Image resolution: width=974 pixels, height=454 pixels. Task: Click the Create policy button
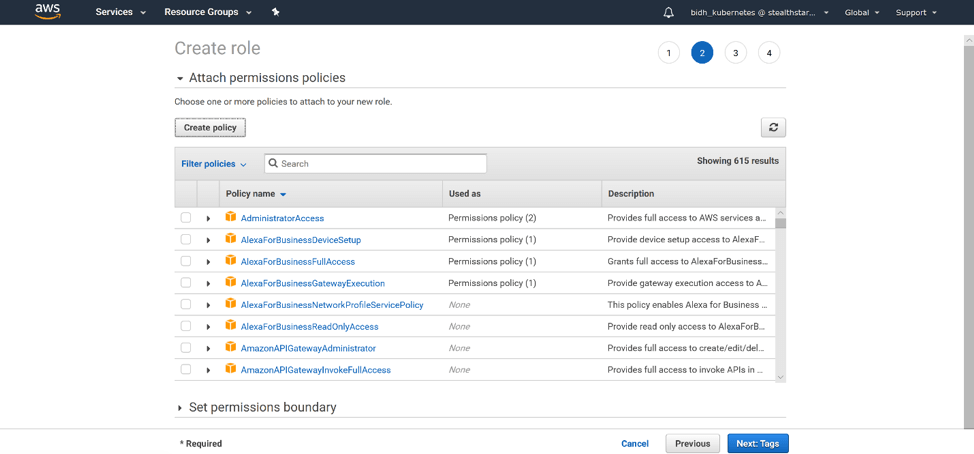210,127
